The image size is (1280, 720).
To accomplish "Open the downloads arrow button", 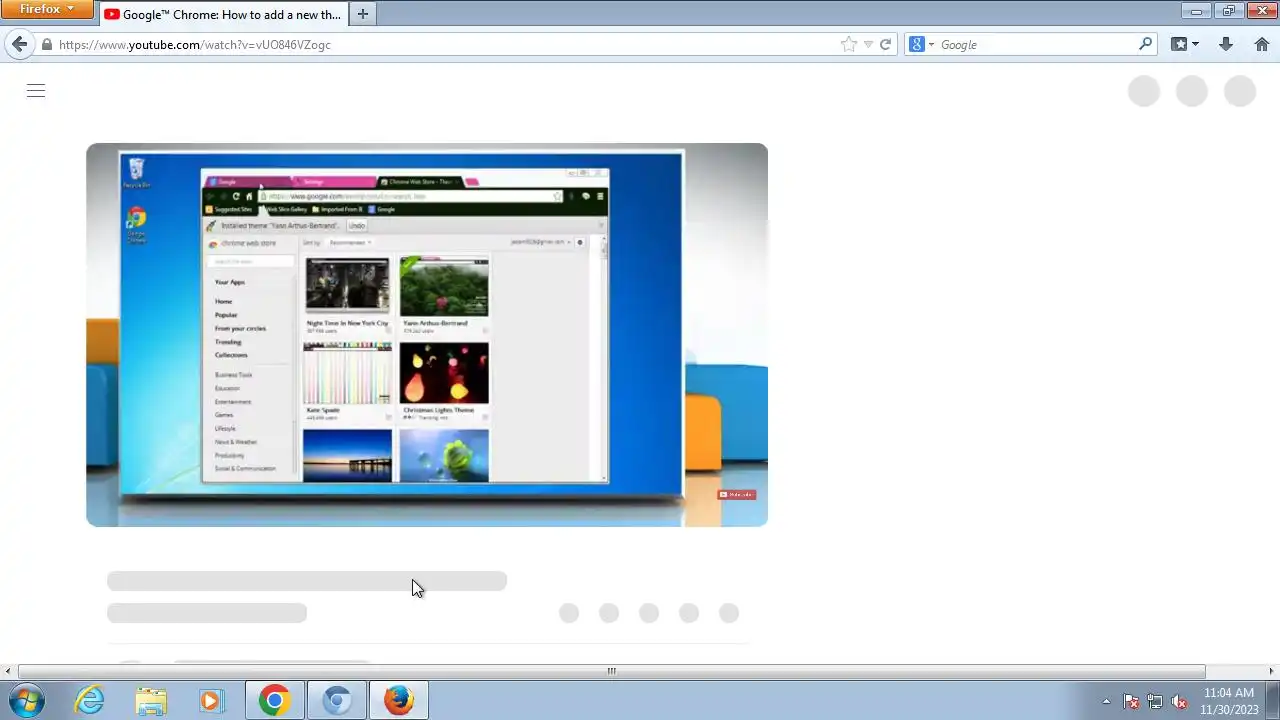I will [1226, 44].
